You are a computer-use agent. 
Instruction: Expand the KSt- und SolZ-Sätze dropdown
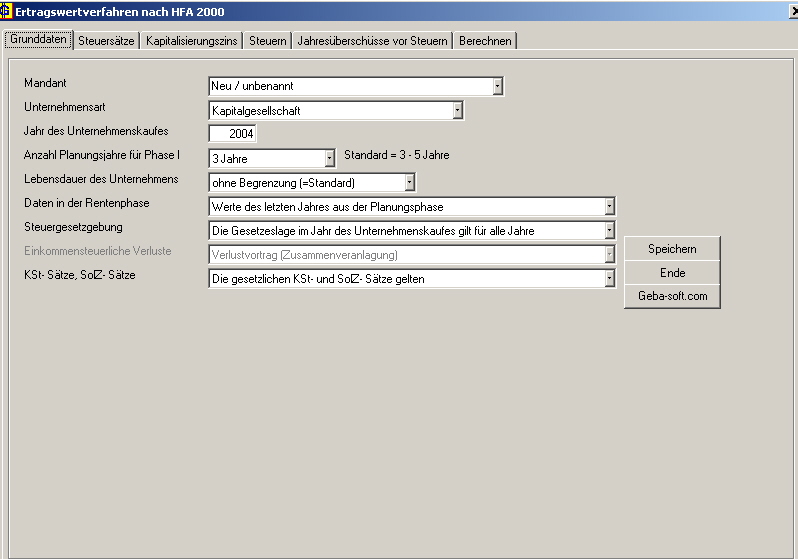609,279
